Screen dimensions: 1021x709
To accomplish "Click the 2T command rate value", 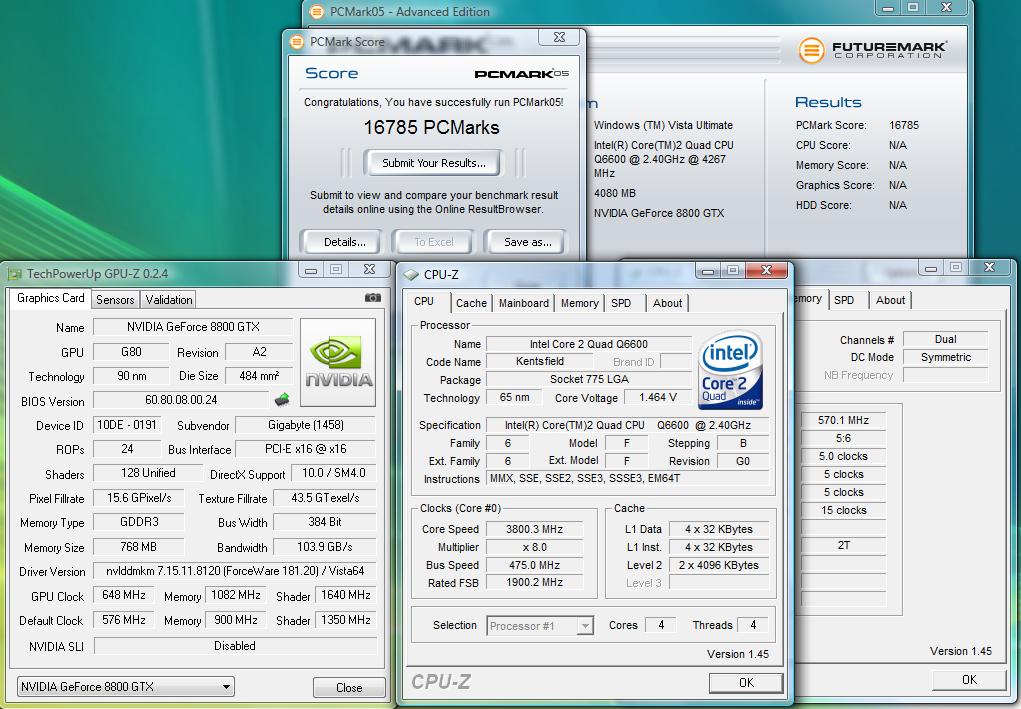I will 843,546.
